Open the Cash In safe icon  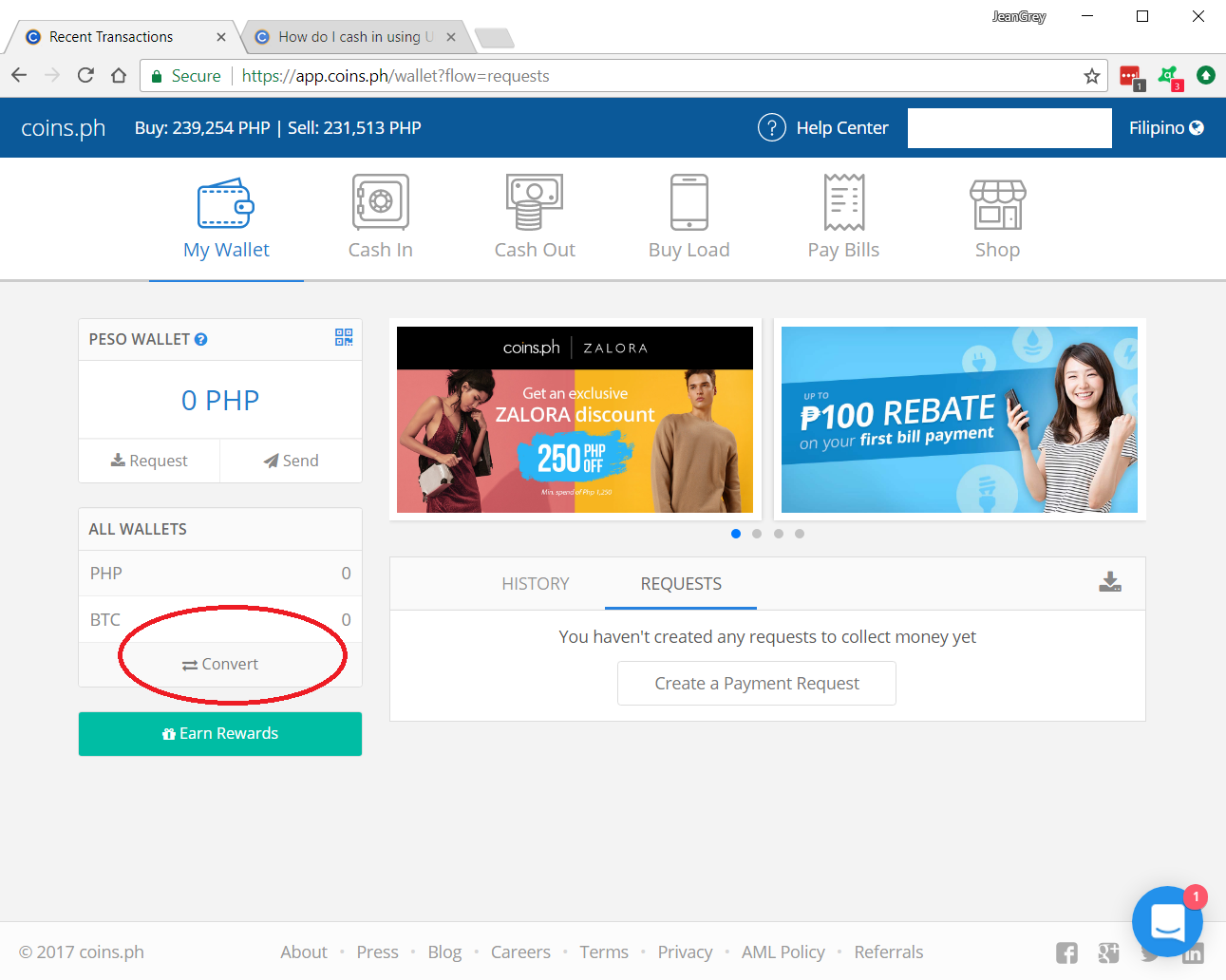(x=381, y=202)
